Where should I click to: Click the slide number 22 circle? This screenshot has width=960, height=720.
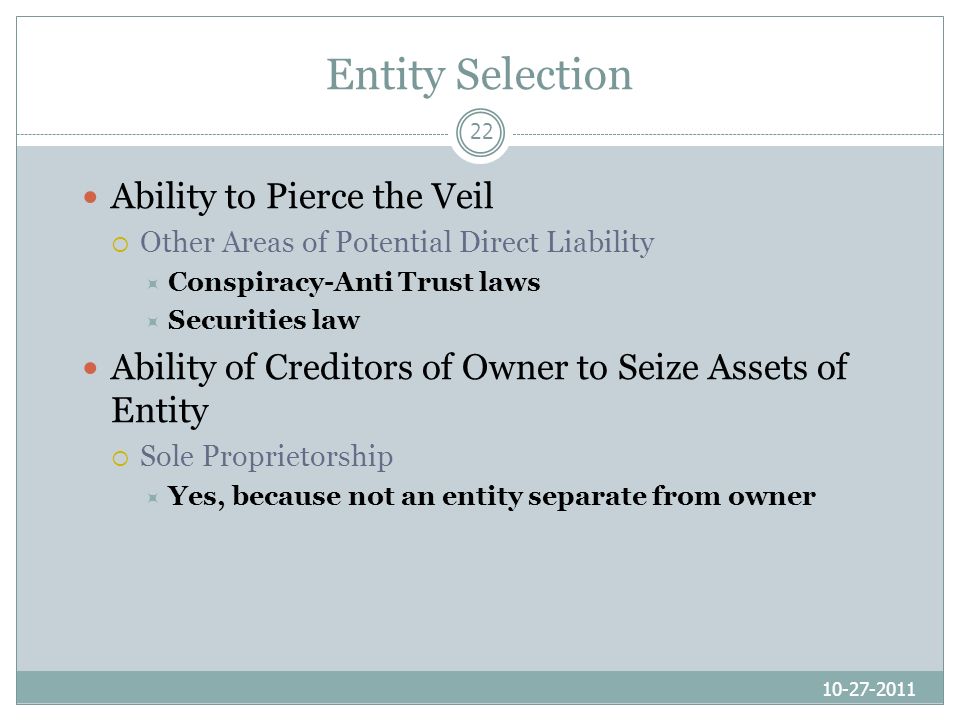pos(481,132)
